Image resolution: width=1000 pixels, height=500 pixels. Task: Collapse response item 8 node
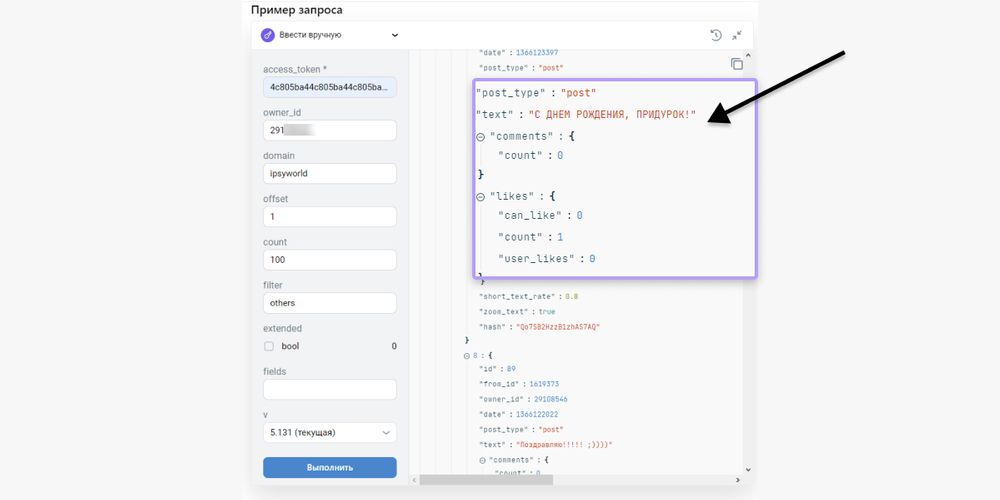coord(466,355)
